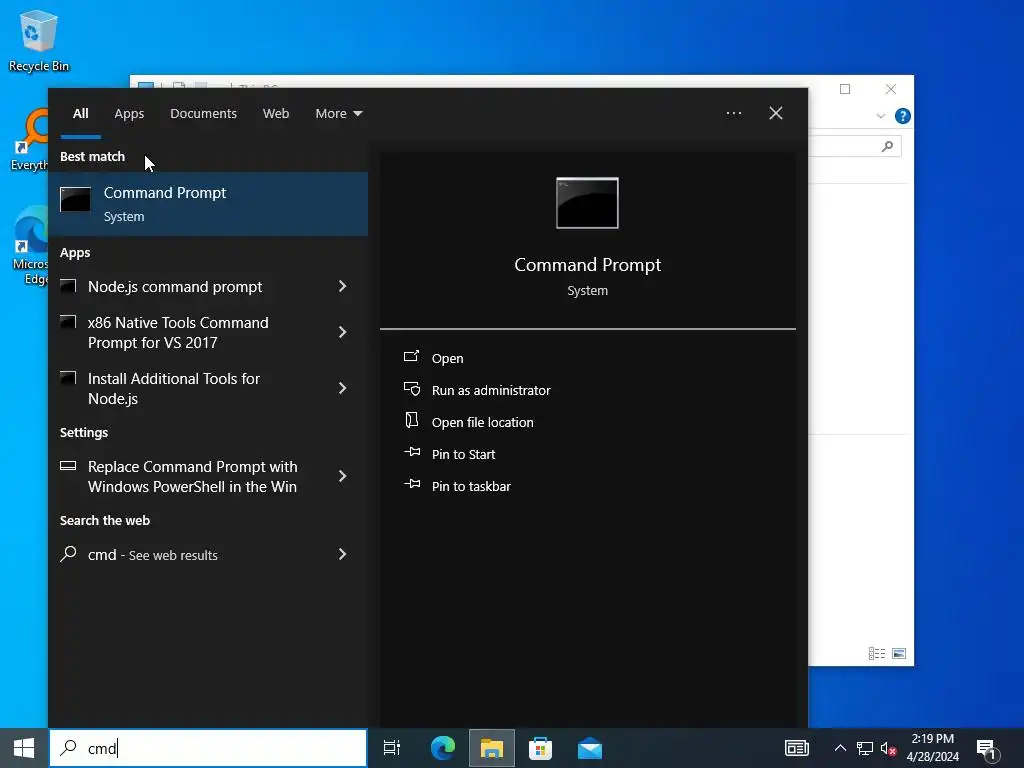Switch to the All search tab
The image size is (1024, 768).
pyautogui.click(x=80, y=114)
